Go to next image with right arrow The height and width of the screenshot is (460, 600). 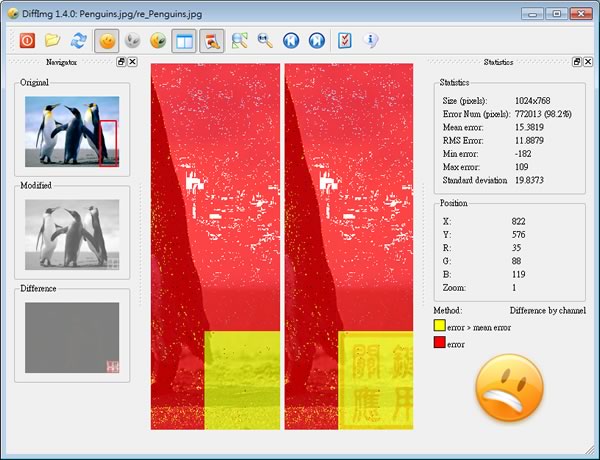pyautogui.click(x=317, y=41)
